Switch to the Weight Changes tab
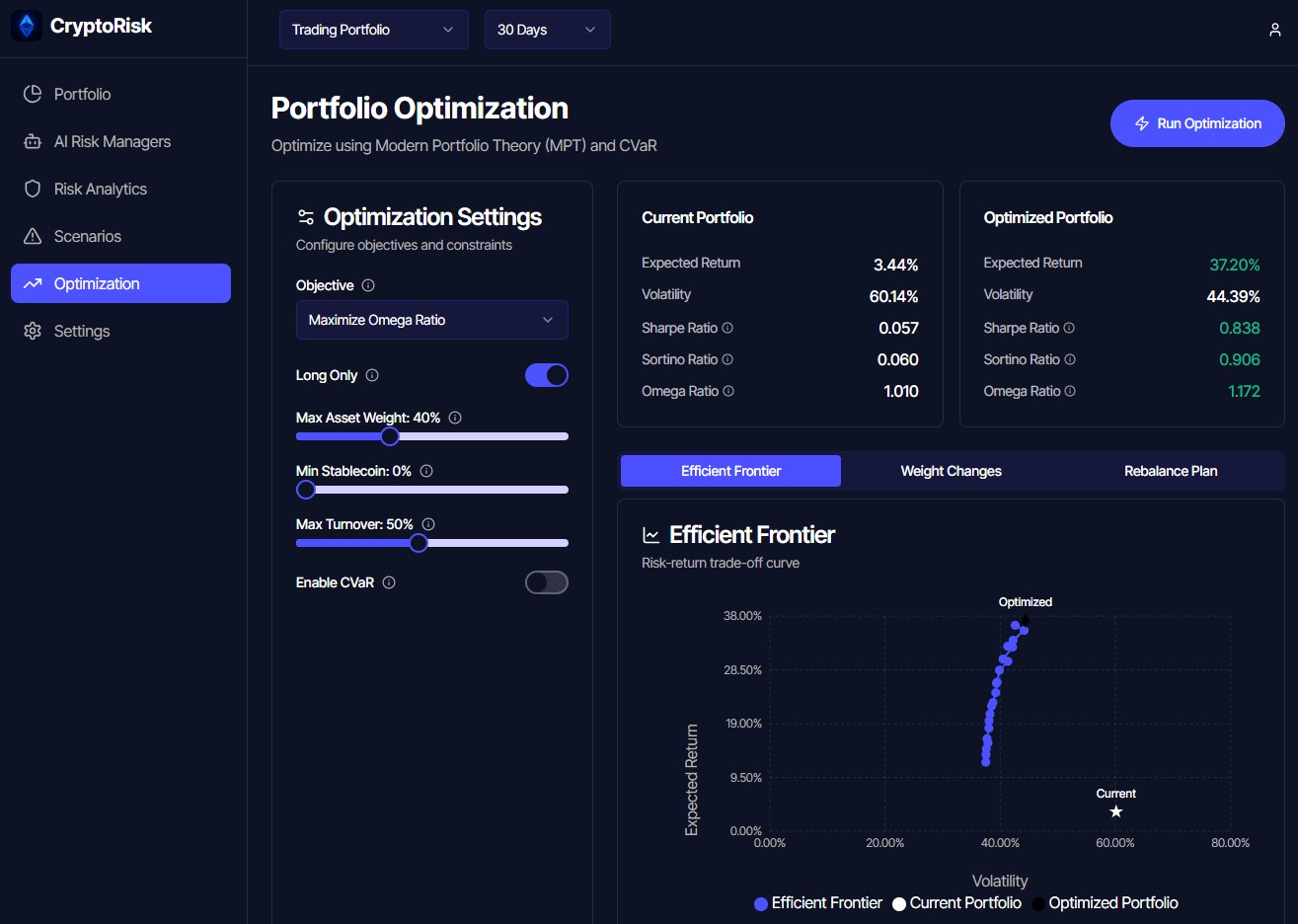The image size is (1298, 924). 951,471
